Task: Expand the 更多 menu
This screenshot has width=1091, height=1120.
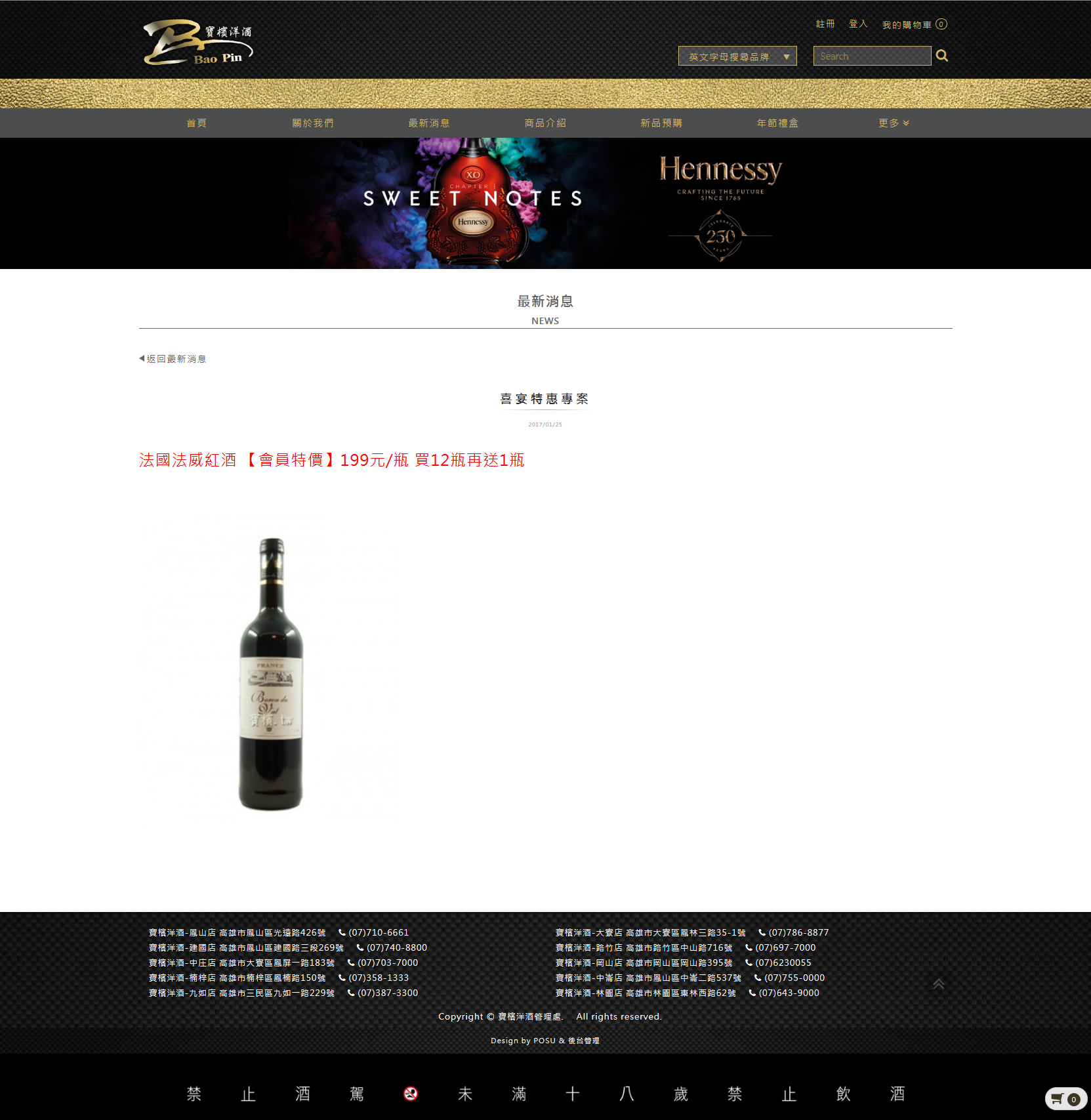Action: [x=894, y=123]
